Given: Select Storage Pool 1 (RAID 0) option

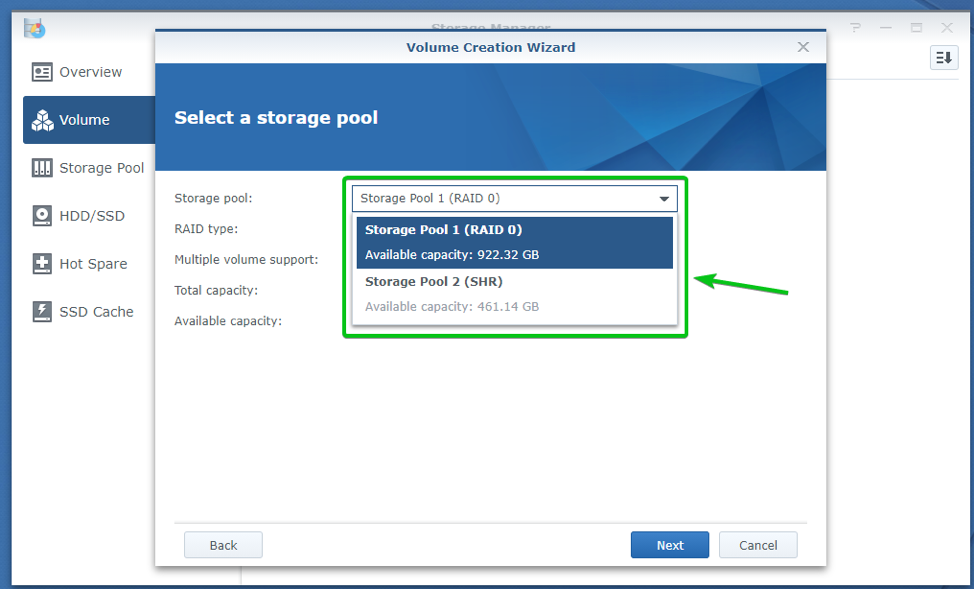Looking at the screenshot, I should 513,242.
